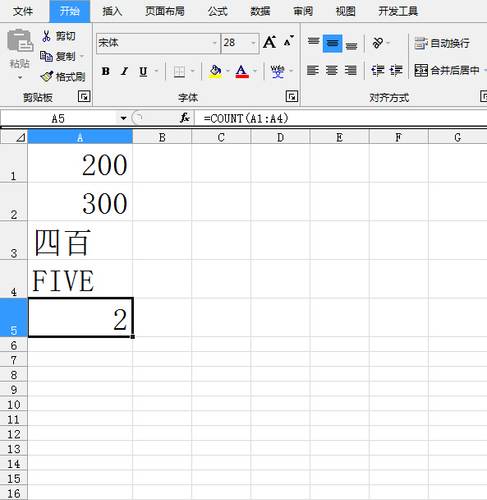This screenshot has width=487, height=500.
Task: Apply yellow fill color bucket
Action: tap(215, 71)
